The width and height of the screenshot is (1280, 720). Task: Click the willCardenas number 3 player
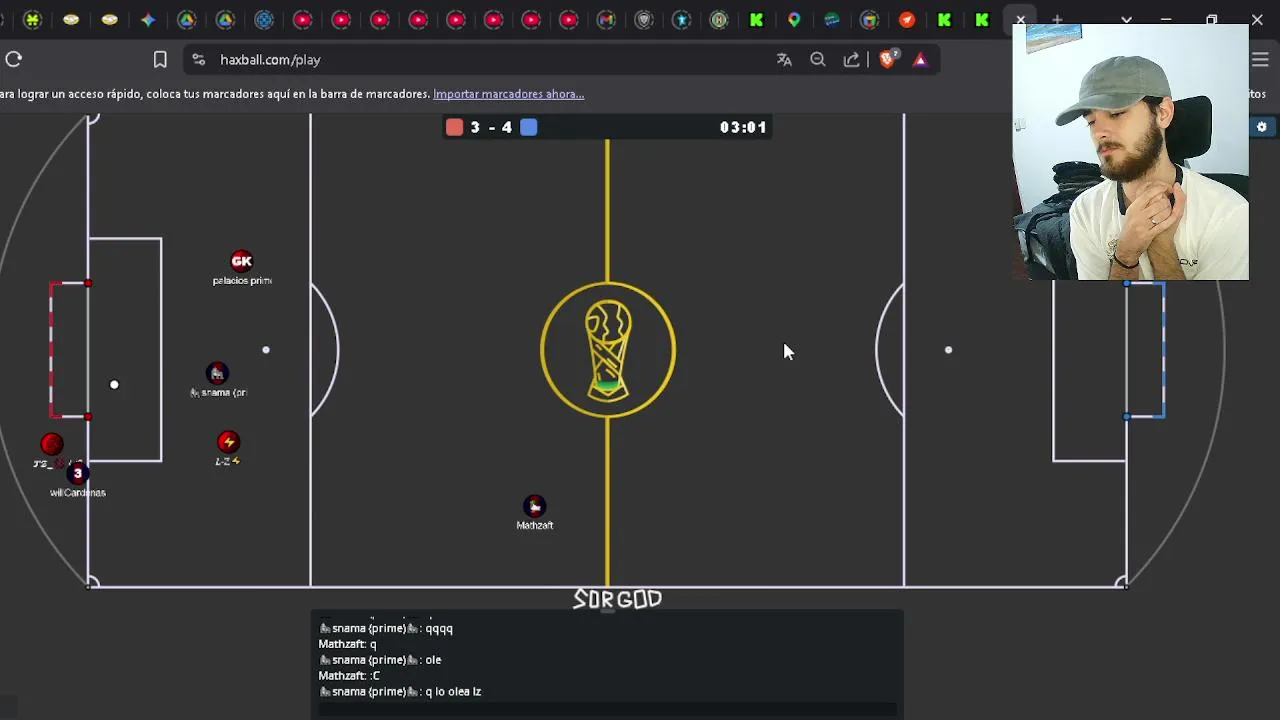click(77, 473)
